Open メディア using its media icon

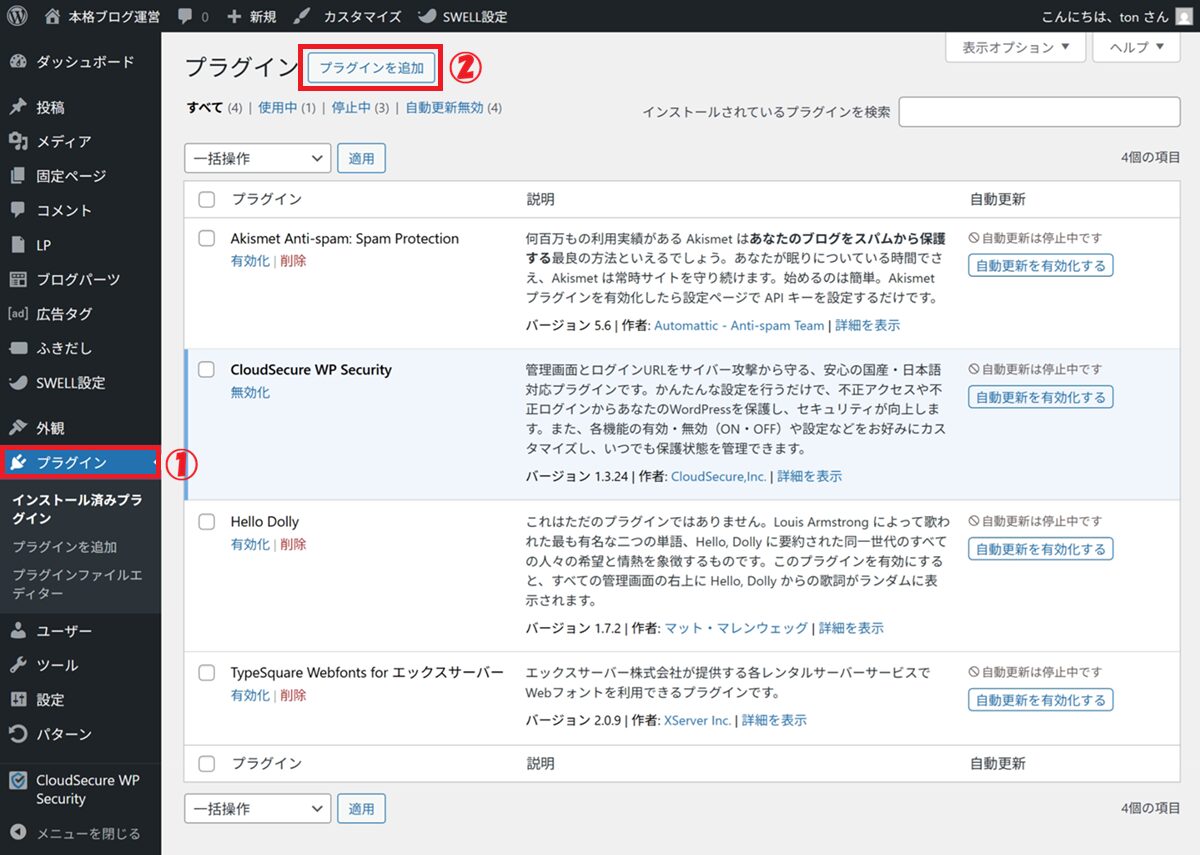point(18,142)
